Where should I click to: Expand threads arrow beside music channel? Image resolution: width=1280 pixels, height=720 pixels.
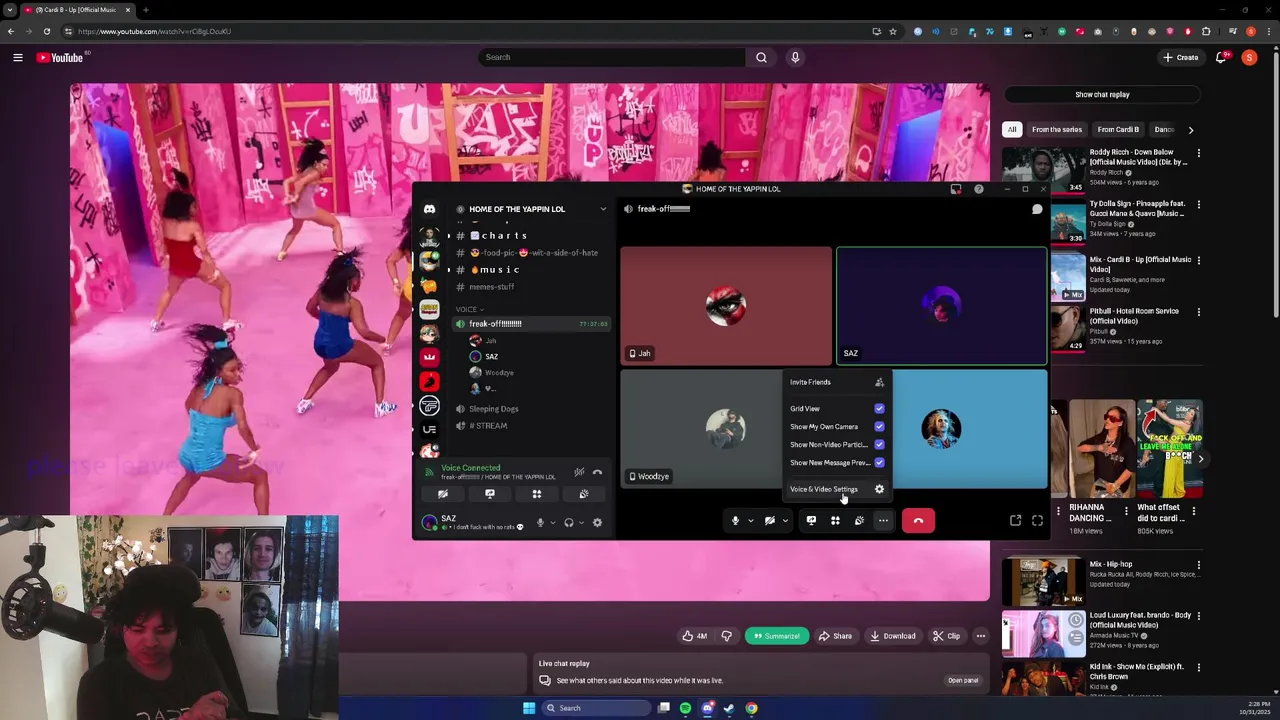(x=449, y=270)
